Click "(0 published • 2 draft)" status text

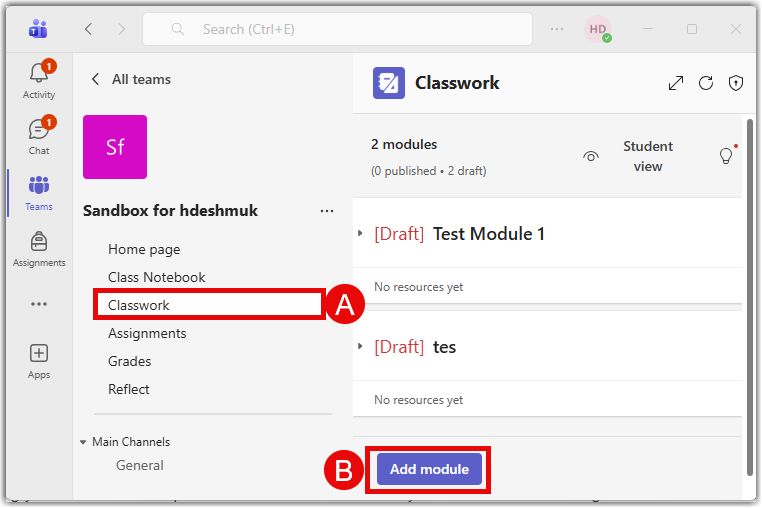click(429, 171)
